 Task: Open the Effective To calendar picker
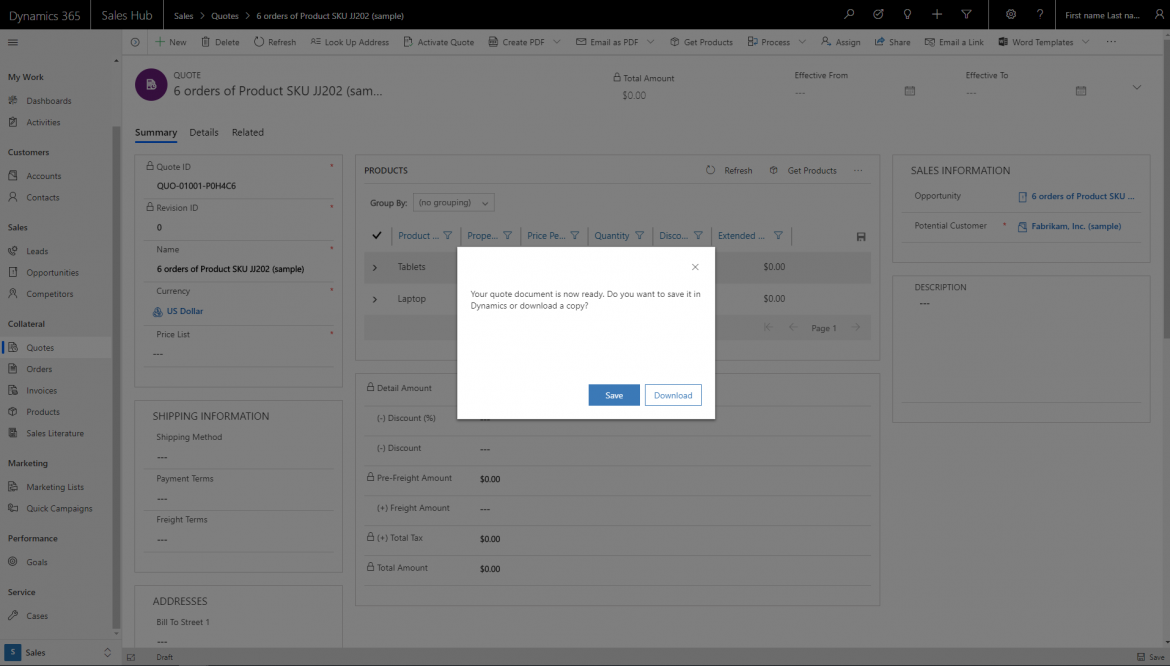pos(1080,91)
